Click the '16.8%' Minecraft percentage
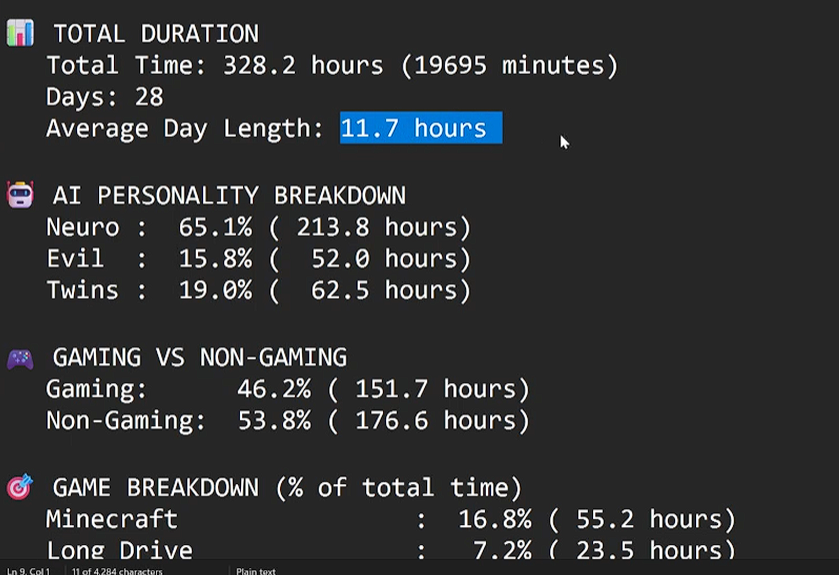The width and height of the screenshot is (839, 575). tap(495, 519)
